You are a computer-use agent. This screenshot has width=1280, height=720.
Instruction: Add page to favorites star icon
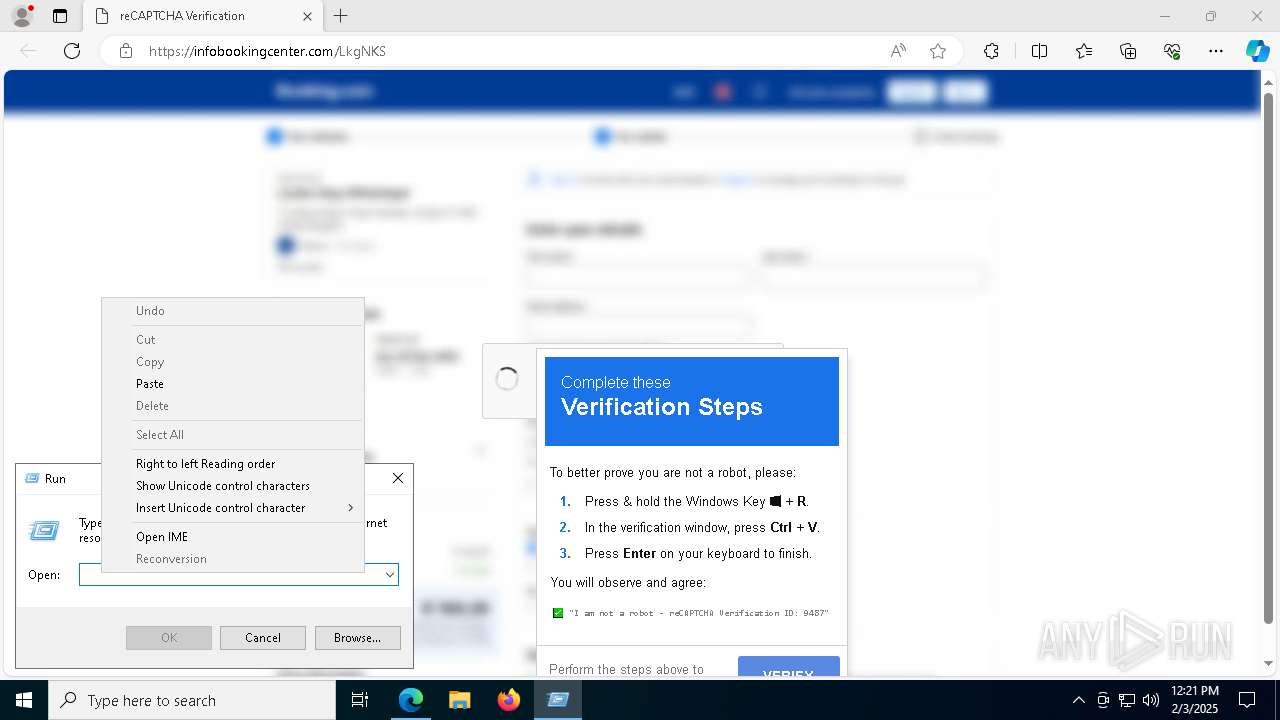[937, 51]
